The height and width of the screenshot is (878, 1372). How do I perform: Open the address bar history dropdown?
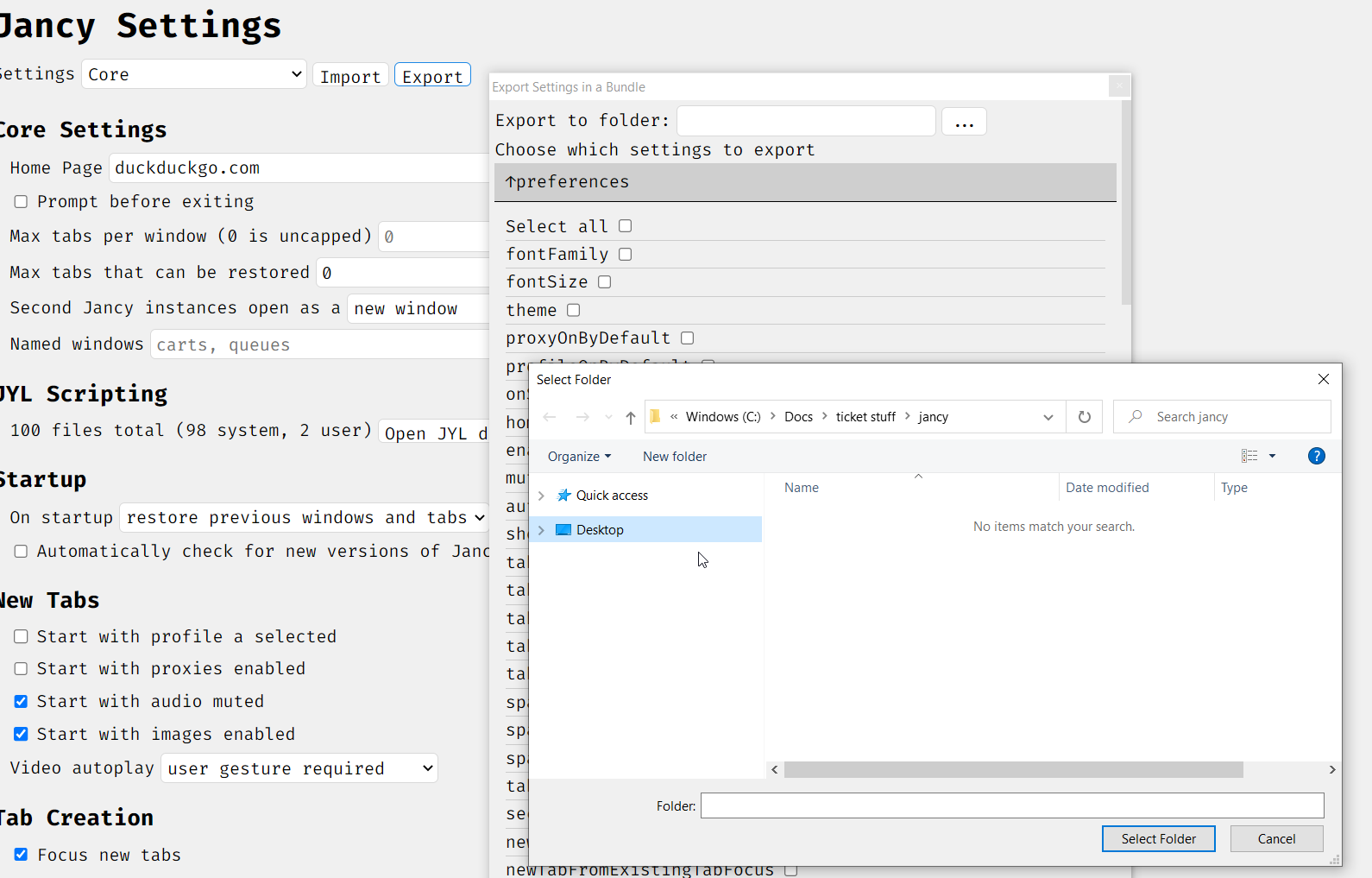pyautogui.click(x=1048, y=417)
